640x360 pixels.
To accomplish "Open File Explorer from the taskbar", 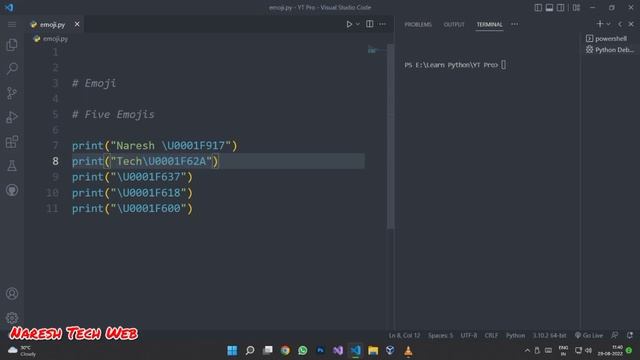I will (373, 350).
